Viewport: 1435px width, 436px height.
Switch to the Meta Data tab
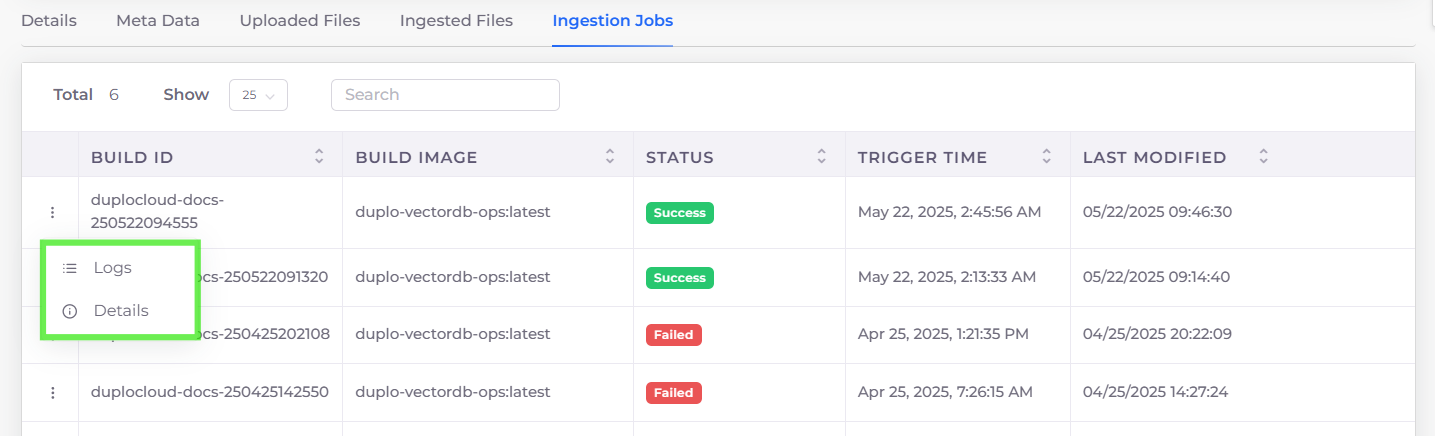[158, 20]
